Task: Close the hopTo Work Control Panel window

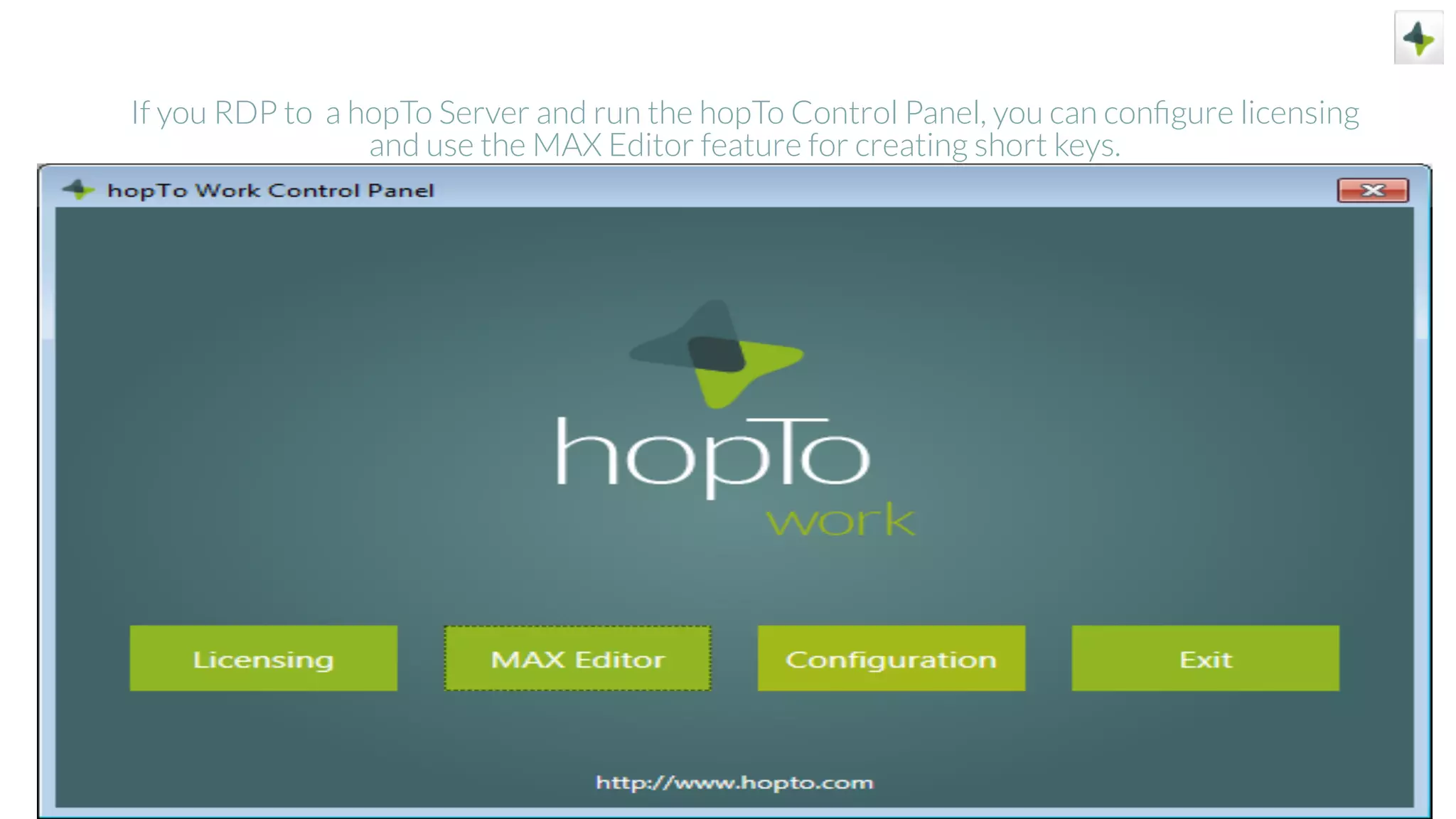Action: click(1373, 191)
